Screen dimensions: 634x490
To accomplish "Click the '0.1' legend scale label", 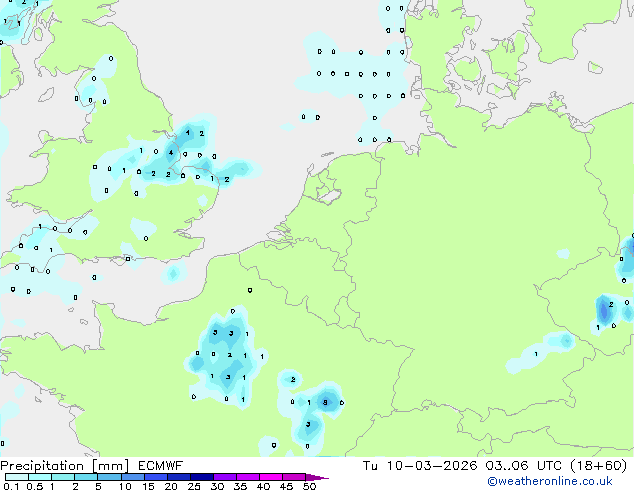I will (x=11, y=486).
